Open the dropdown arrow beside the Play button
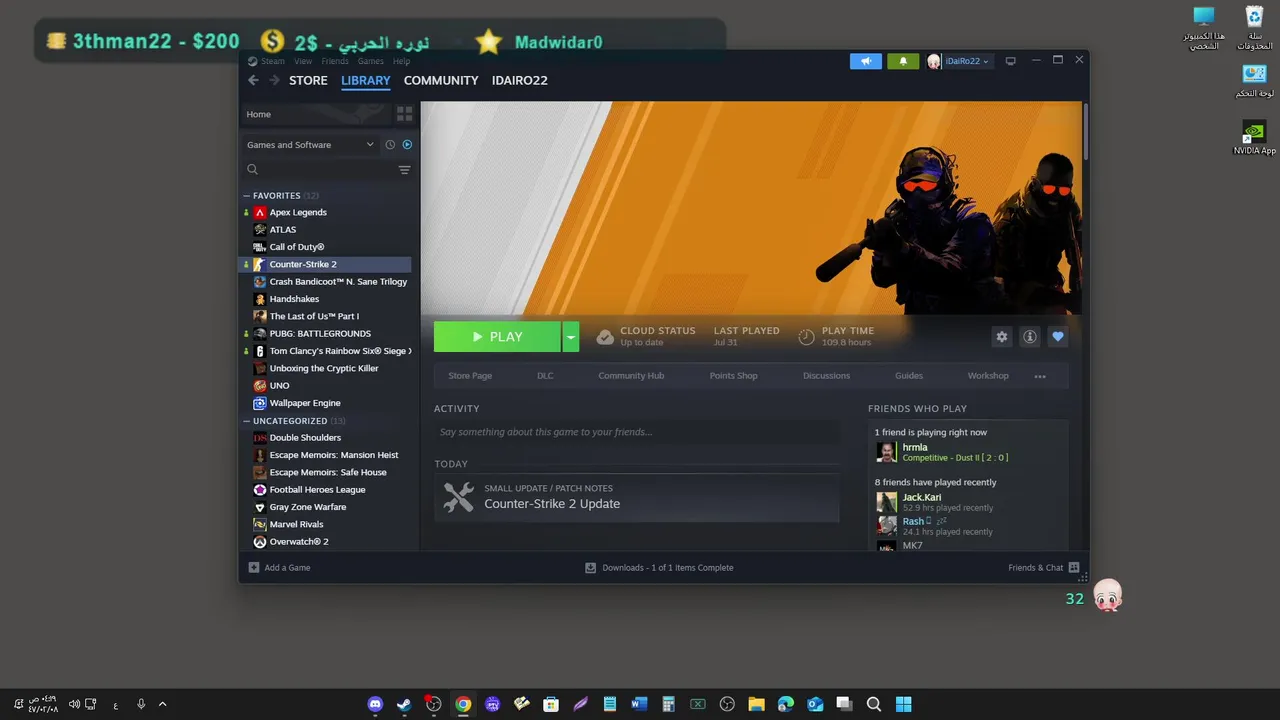Viewport: 1280px width, 720px height. [x=571, y=337]
